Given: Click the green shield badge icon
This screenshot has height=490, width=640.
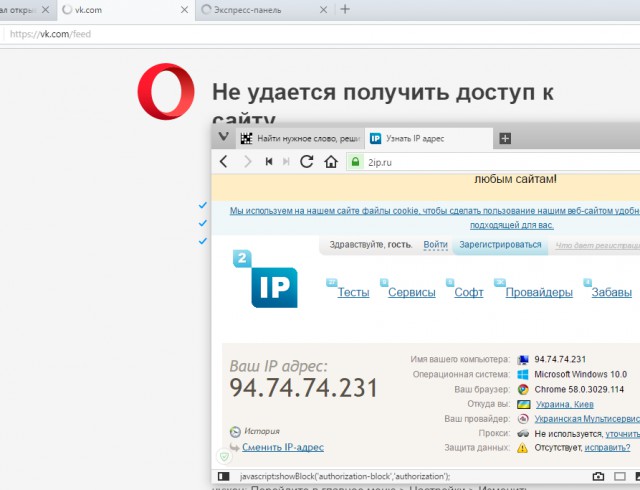Looking at the screenshot, I should pos(224,457).
